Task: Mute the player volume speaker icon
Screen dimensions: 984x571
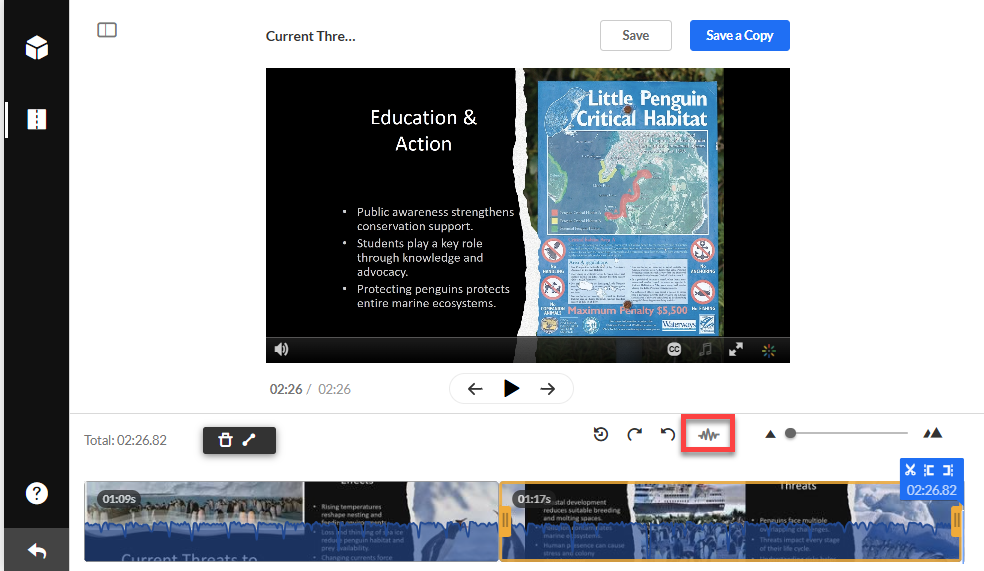Action: pyautogui.click(x=282, y=349)
